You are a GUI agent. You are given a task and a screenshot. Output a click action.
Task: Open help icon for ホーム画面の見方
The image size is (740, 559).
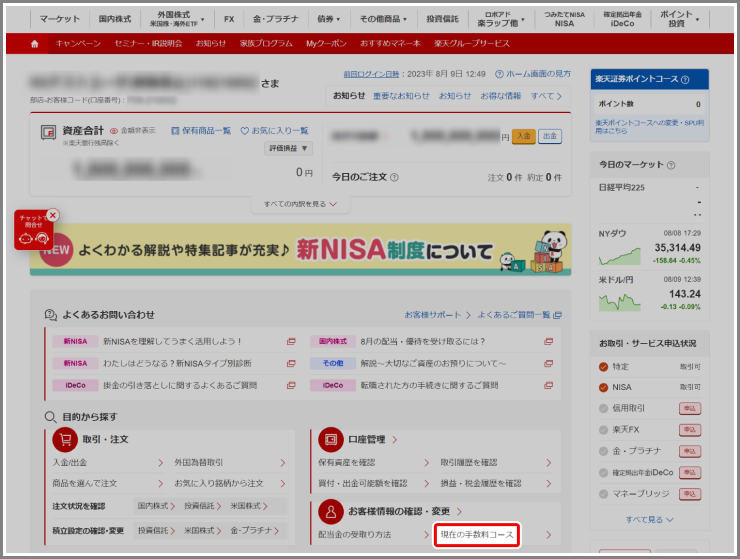(499, 74)
